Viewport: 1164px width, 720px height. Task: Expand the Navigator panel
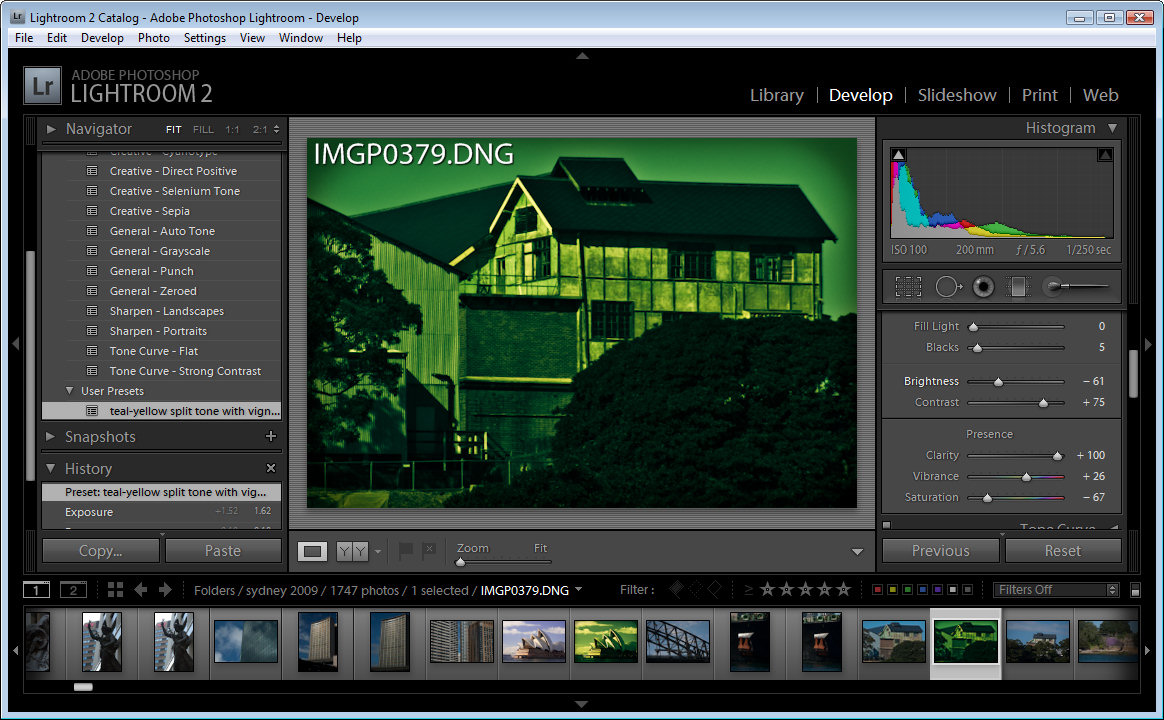(x=51, y=129)
